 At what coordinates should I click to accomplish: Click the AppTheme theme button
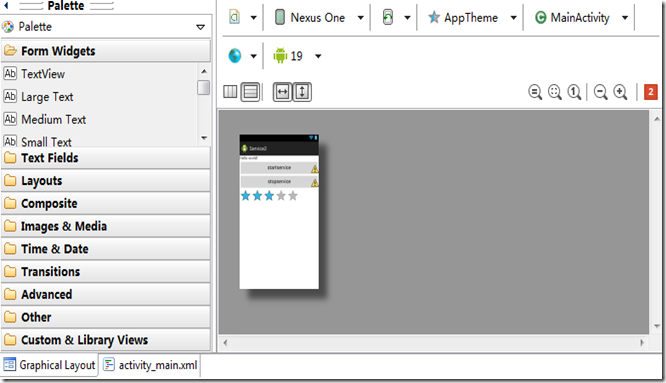click(463, 17)
